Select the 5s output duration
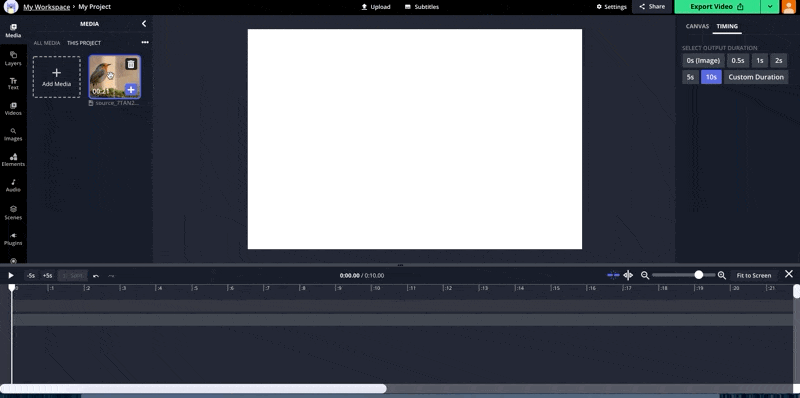 pos(690,77)
